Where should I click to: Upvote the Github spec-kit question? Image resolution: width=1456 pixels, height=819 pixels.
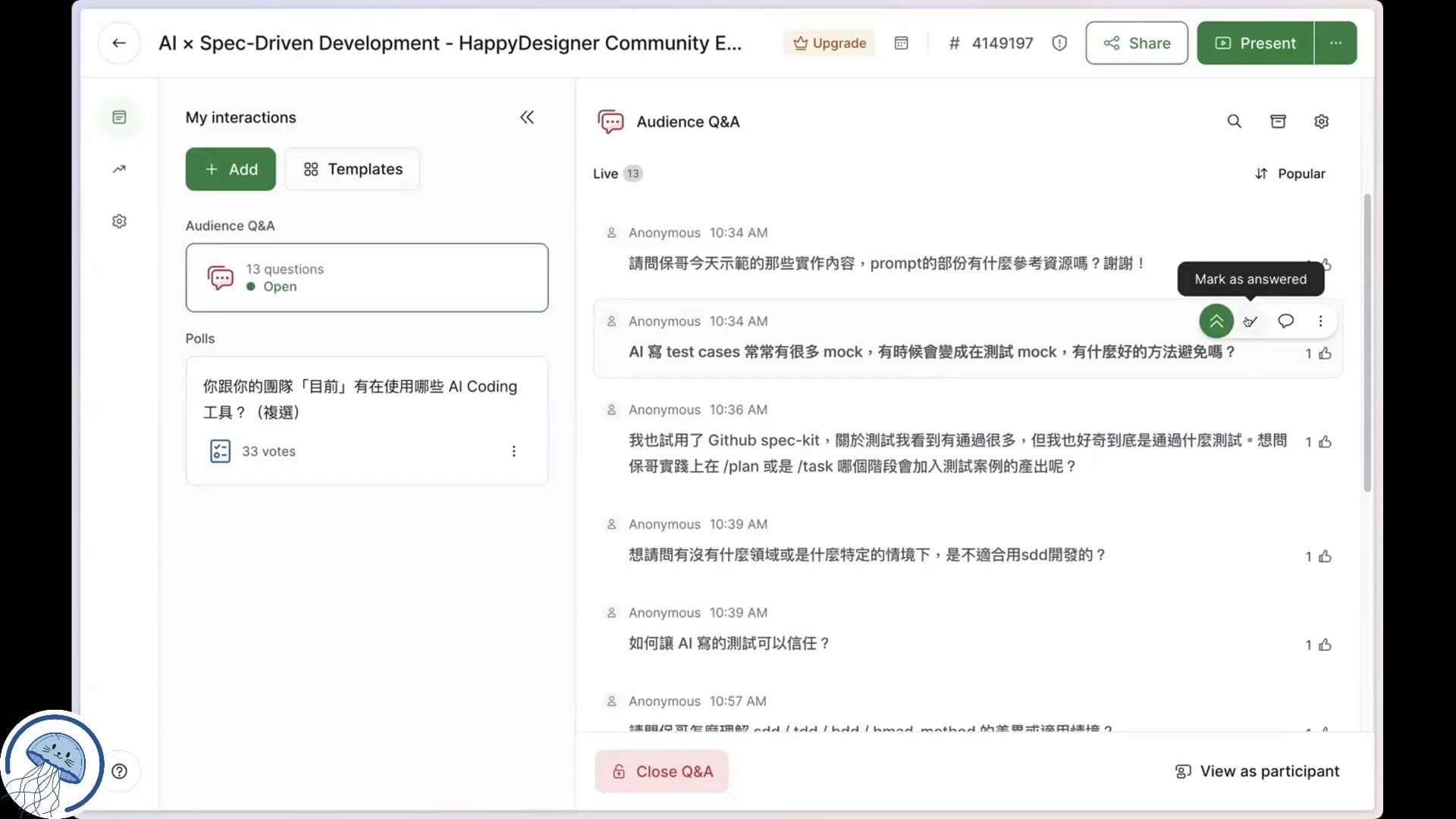click(x=1324, y=442)
